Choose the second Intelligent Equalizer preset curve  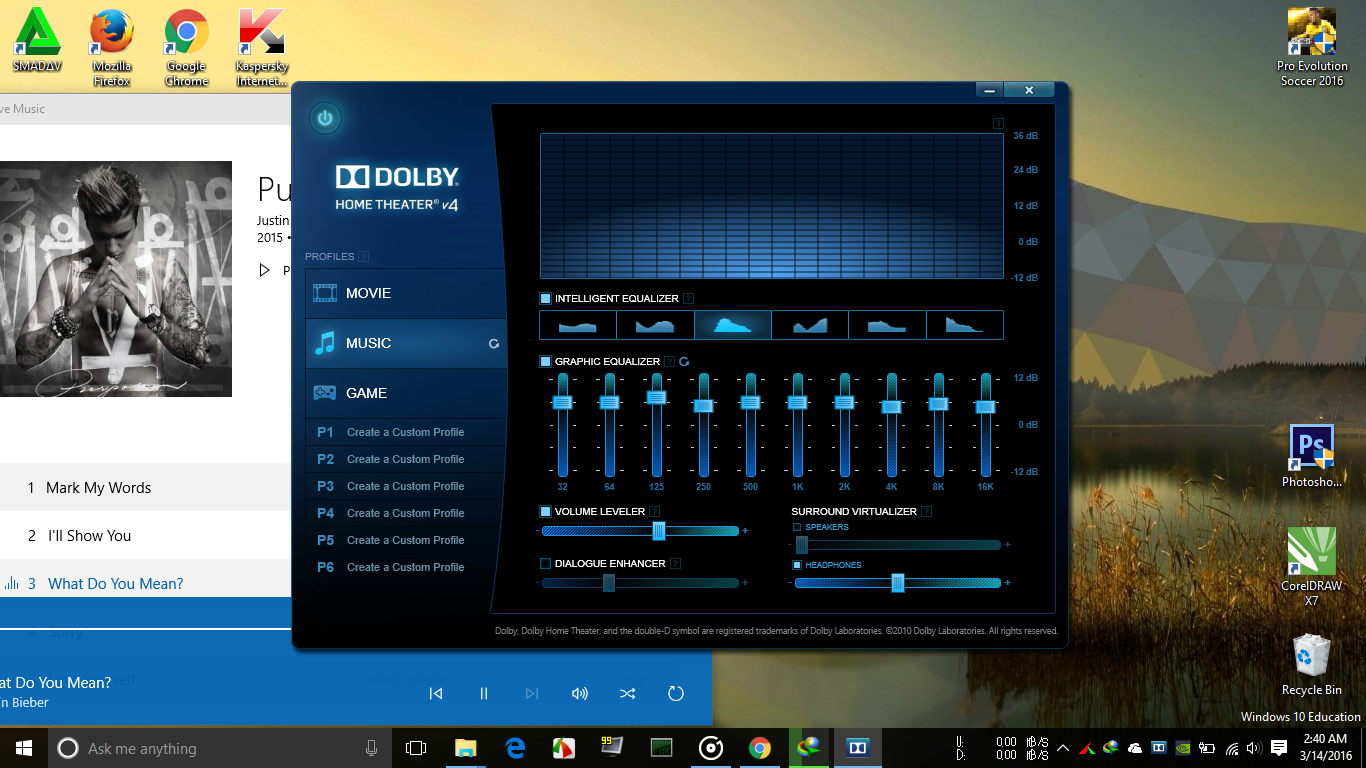(x=655, y=325)
